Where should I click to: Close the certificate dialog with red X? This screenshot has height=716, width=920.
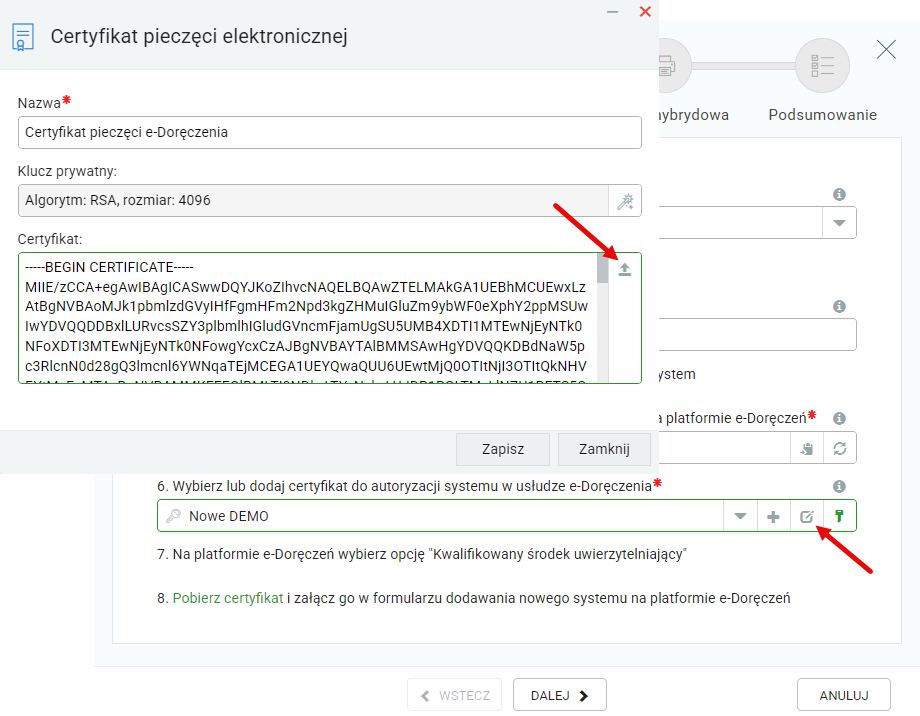tap(645, 12)
